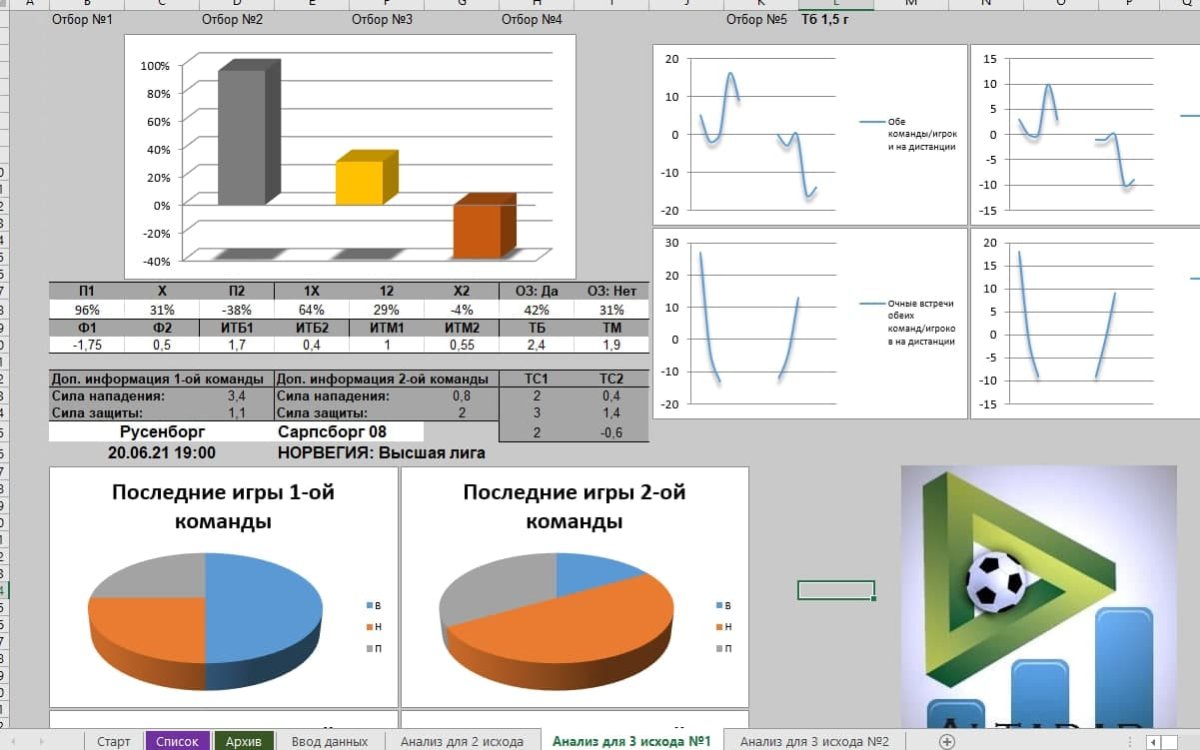Go to the Ввод данных sheet
Screen dimensions: 1200x750
coord(329,741)
